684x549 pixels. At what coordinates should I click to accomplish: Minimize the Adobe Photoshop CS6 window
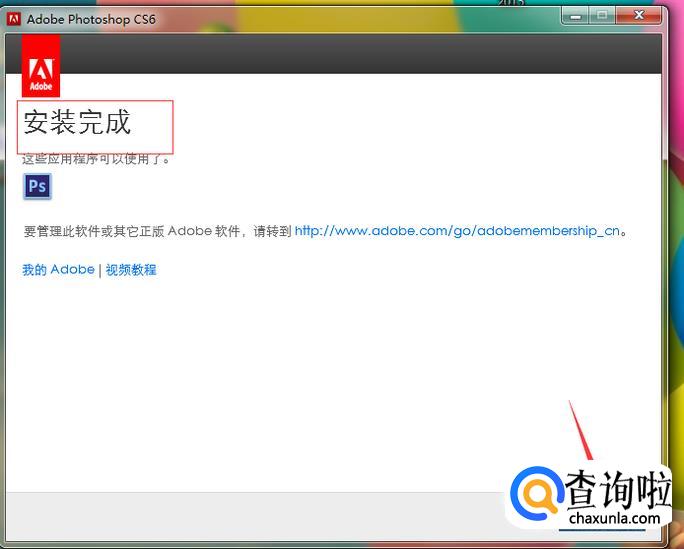[x=576, y=16]
